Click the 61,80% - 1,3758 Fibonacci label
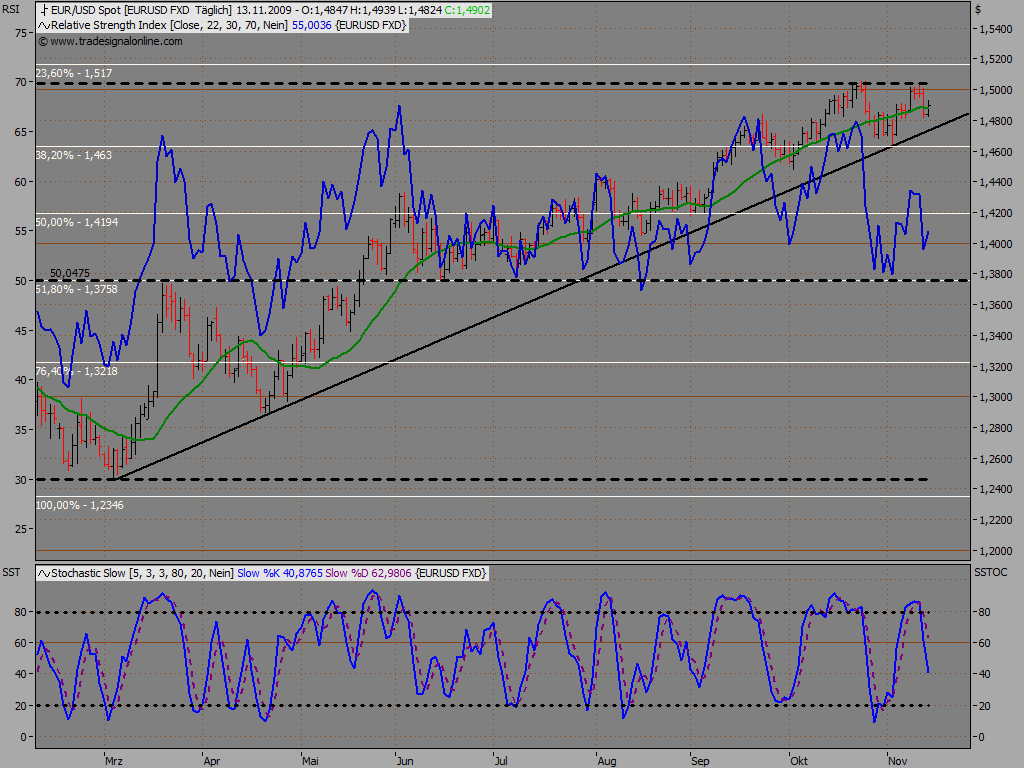1024x768 pixels. click(77, 289)
